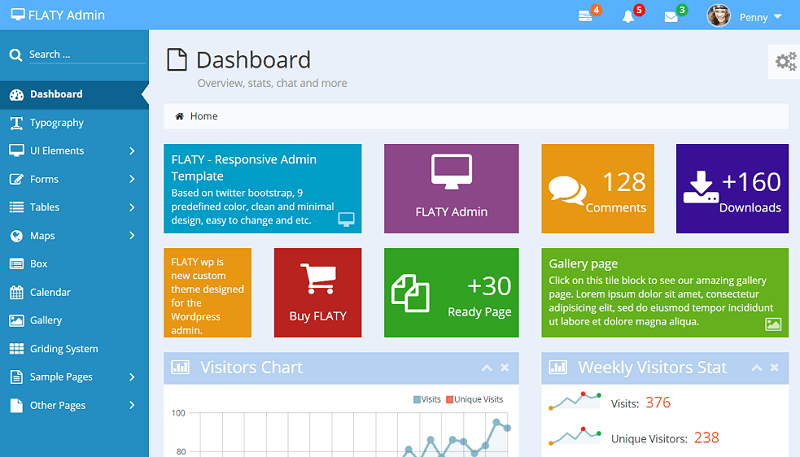Screen dimensions: 800x457
Task: Collapse the Visitors Chart panel
Action: tap(487, 368)
